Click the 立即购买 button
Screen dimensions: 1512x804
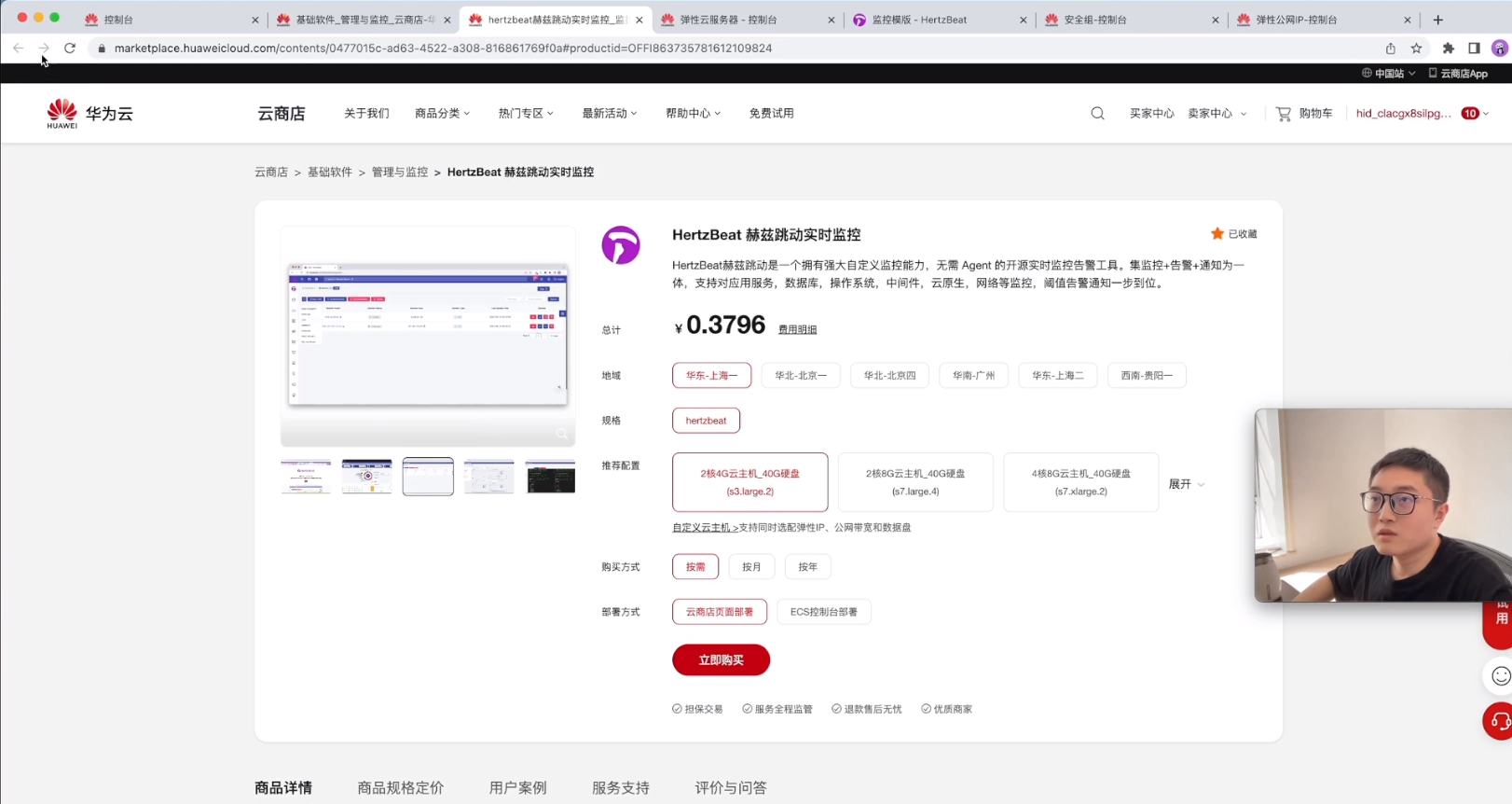tap(722, 660)
